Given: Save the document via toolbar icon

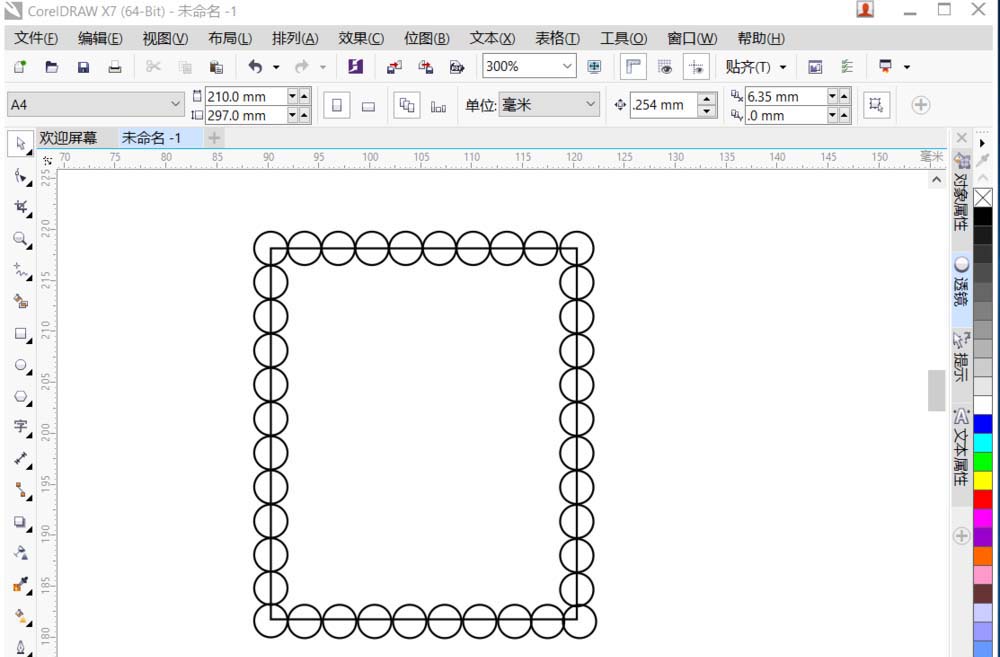Looking at the screenshot, I should click(x=83, y=66).
